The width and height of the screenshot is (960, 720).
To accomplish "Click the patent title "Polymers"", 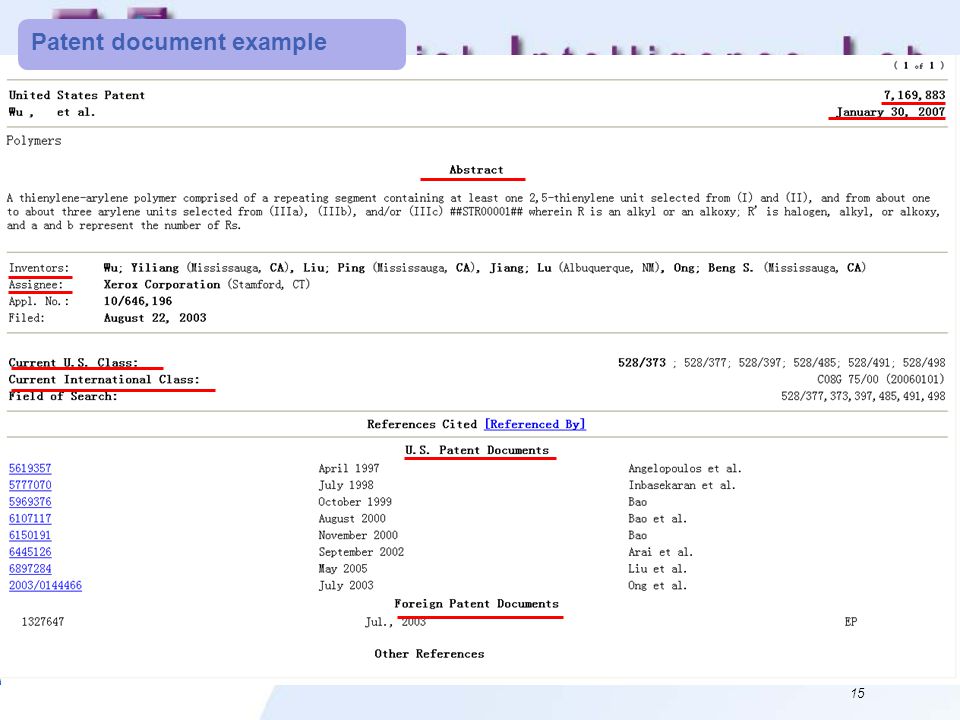I will click(x=34, y=141).
